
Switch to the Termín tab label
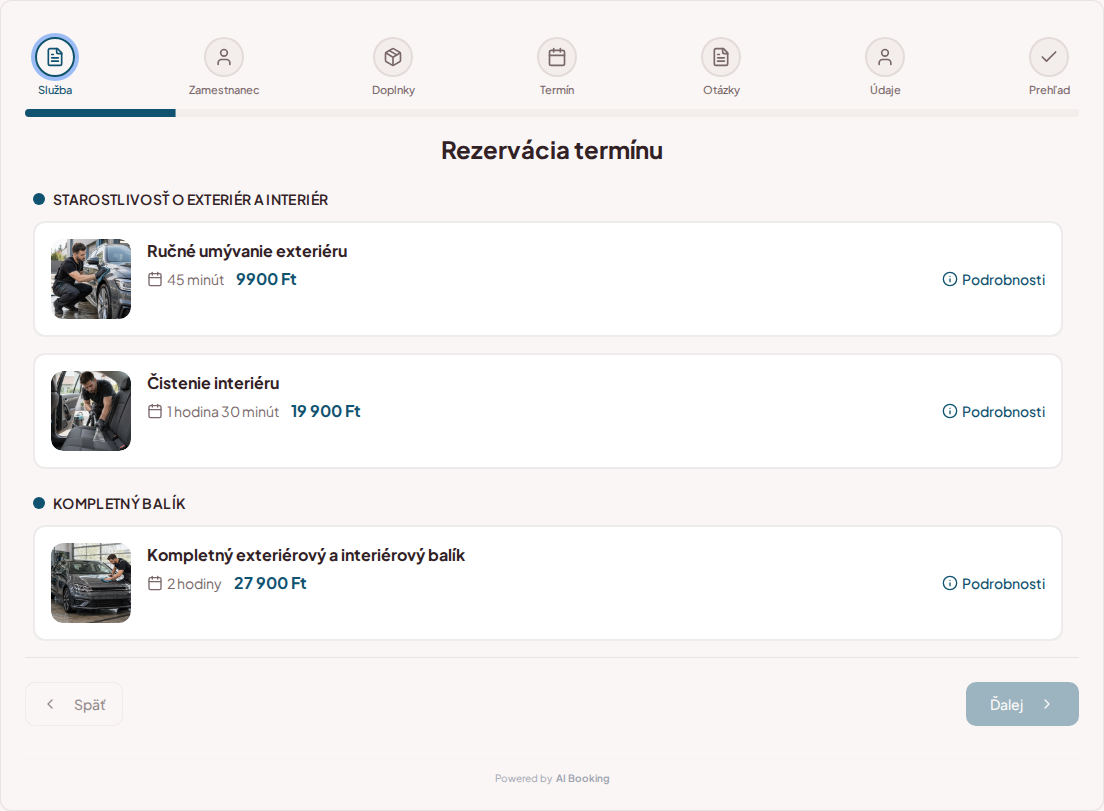click(557, 90)
